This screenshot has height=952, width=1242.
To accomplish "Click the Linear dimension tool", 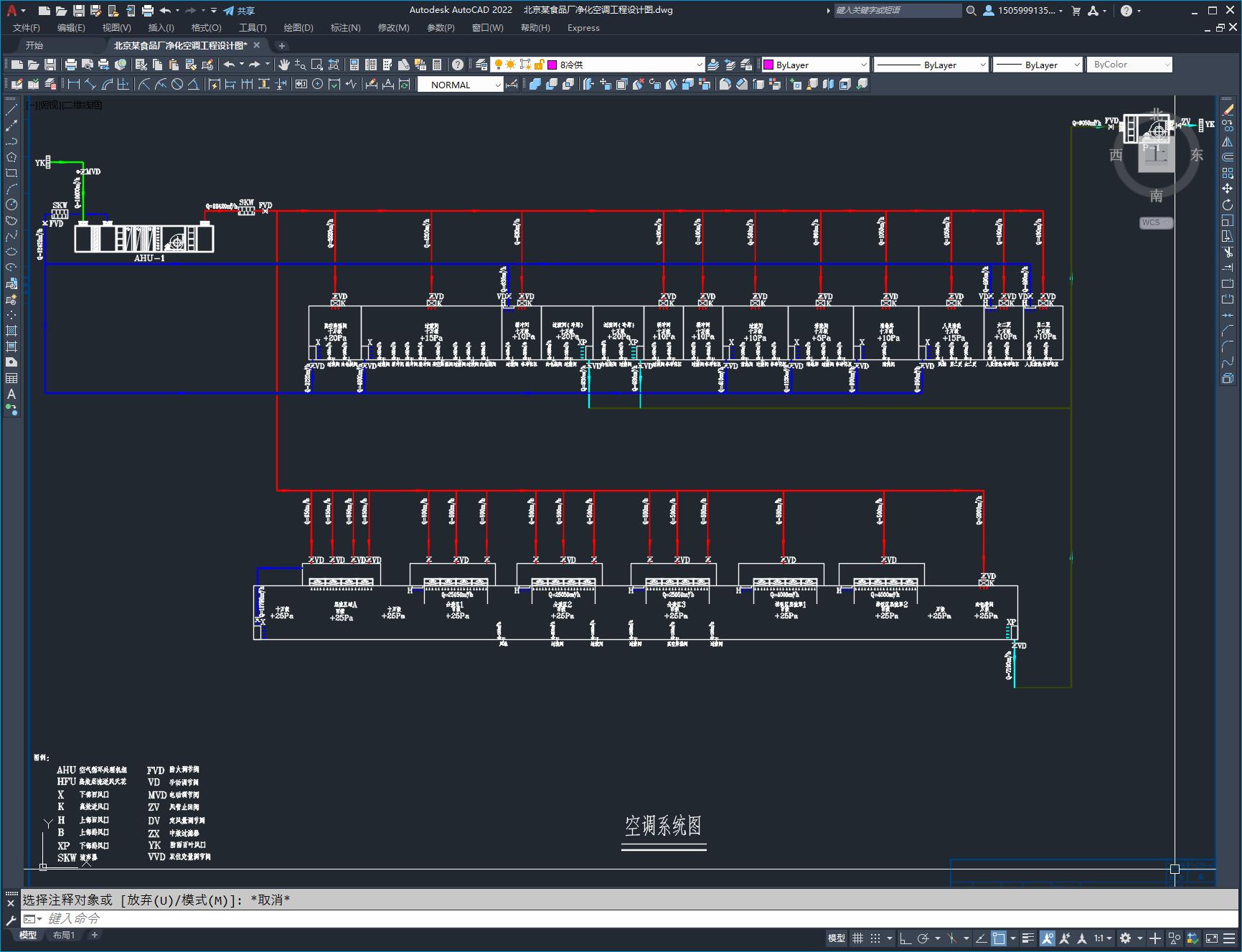I will [x=73, y=85].
